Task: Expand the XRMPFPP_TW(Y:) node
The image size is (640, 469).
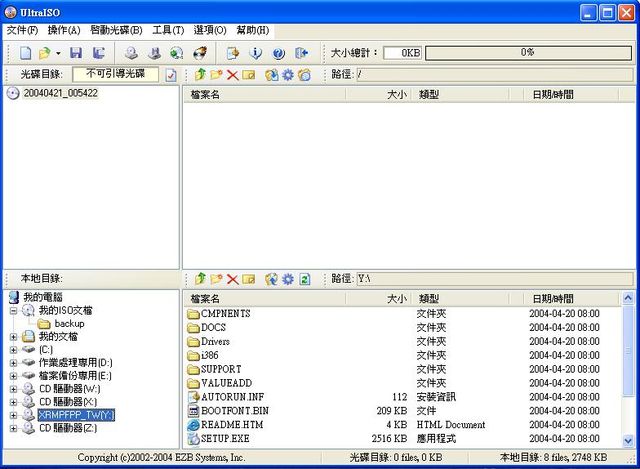Action: point(13,415)
